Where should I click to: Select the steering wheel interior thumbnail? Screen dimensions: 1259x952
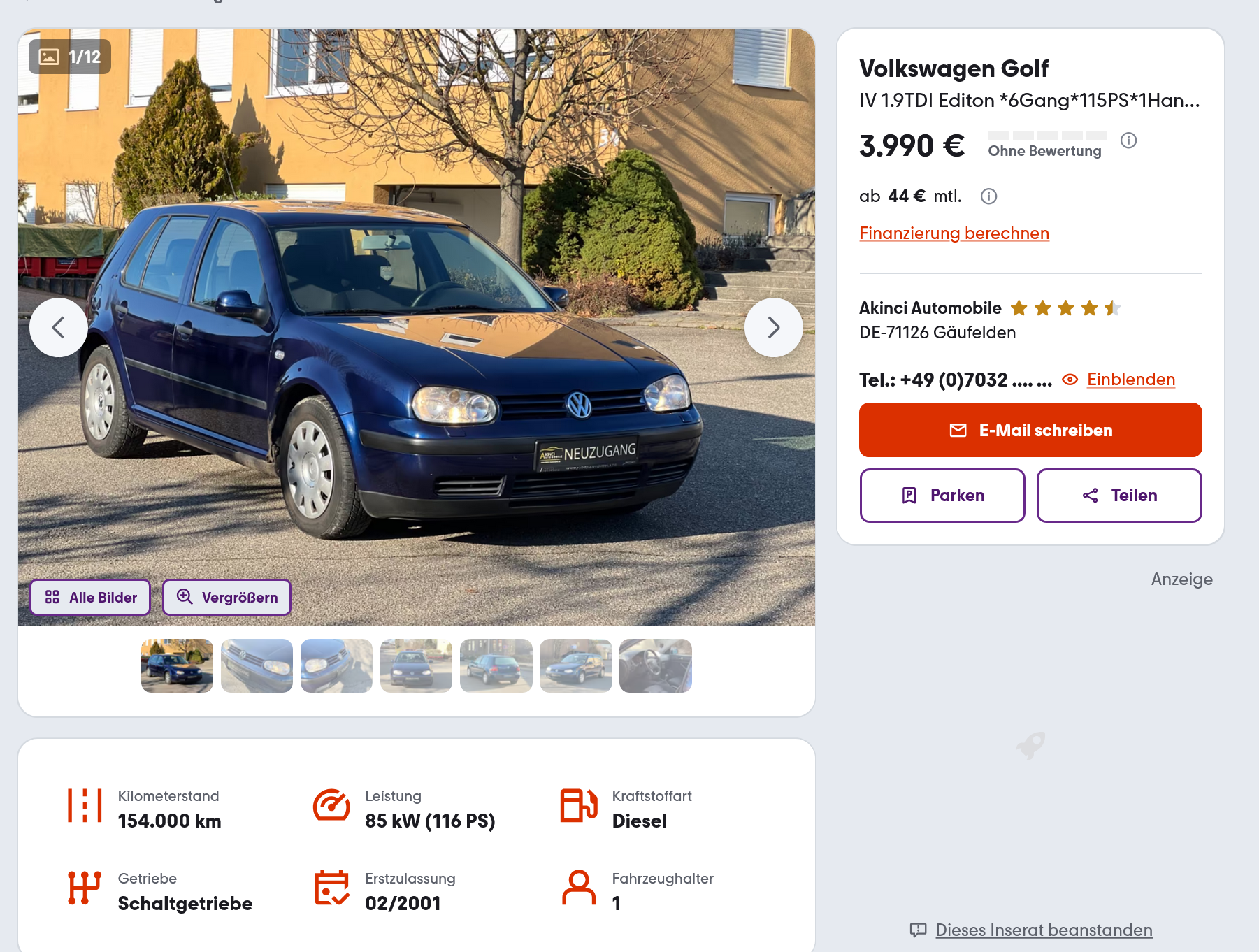pos(655,666)
